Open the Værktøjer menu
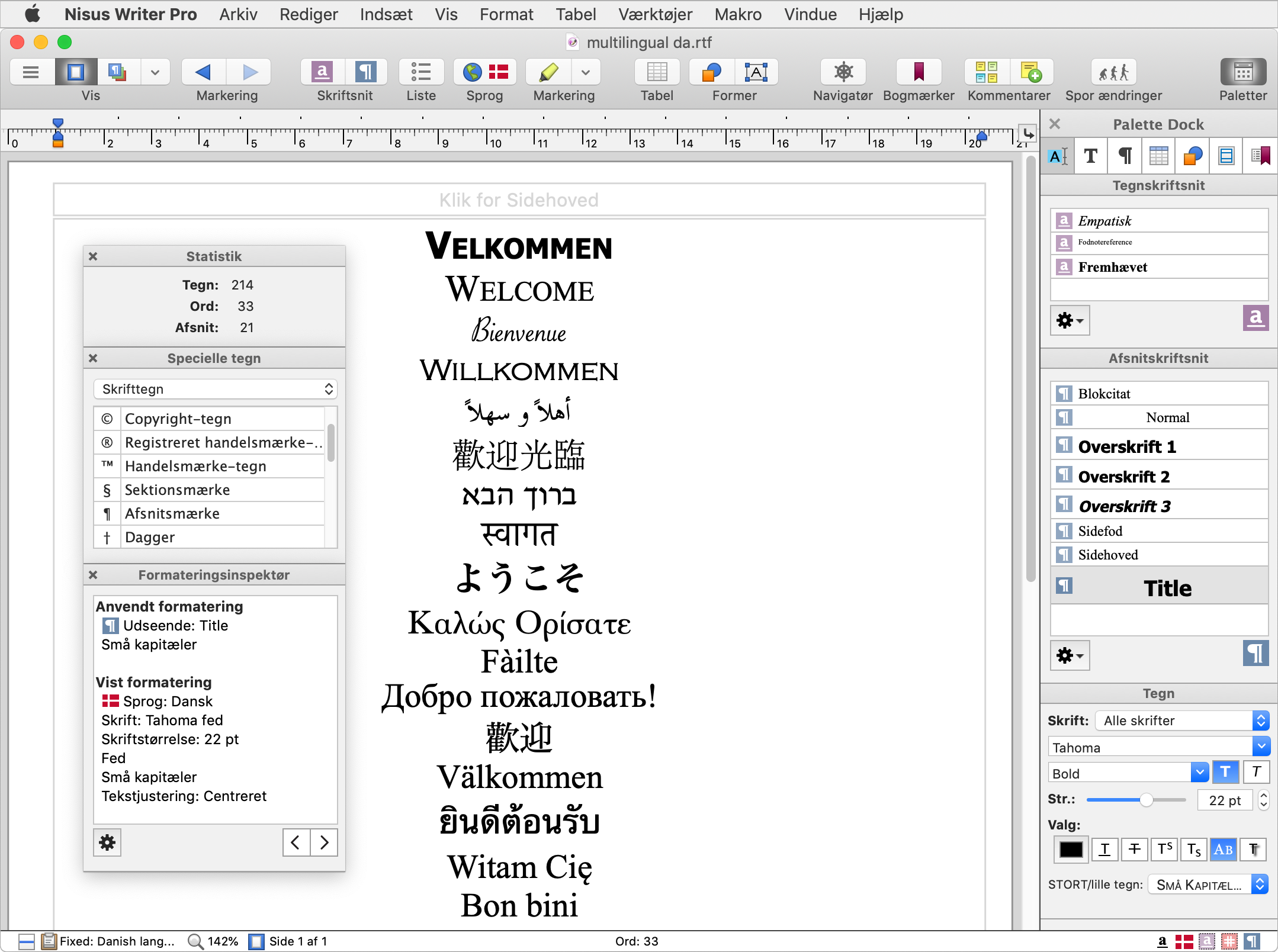The height and width of the screenshot is (952, 1278). click(x=656, y=14)
